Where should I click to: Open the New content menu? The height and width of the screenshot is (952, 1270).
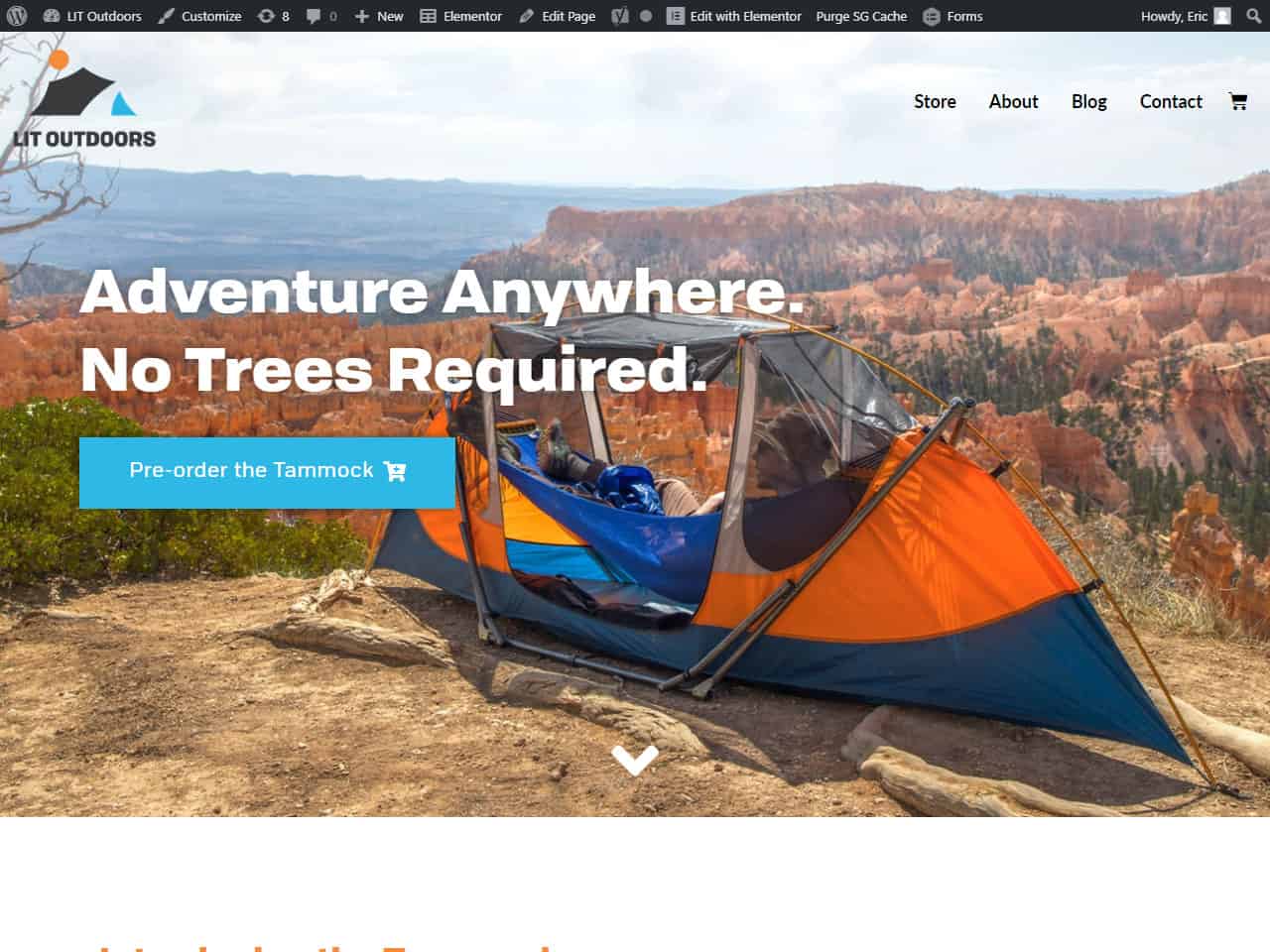(x=379, y=16)
